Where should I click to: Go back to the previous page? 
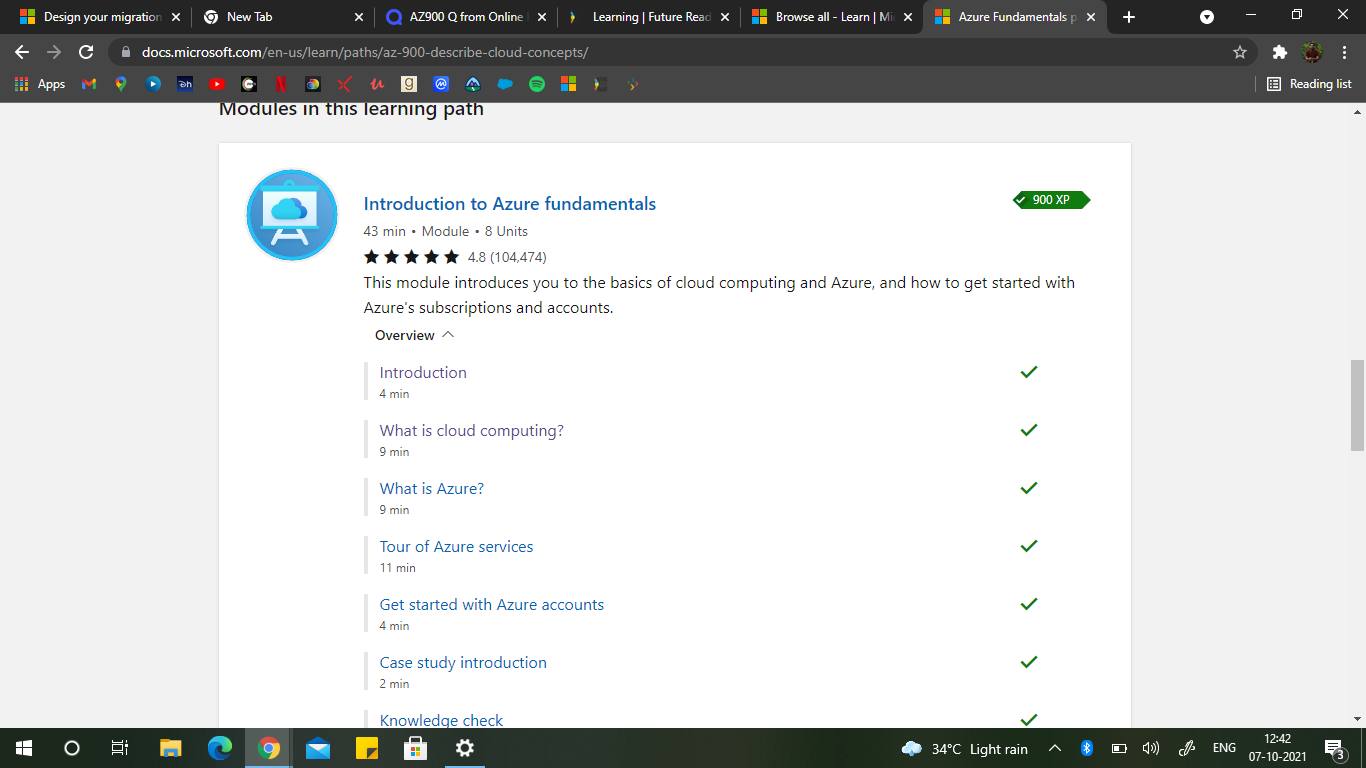point(22,52)
